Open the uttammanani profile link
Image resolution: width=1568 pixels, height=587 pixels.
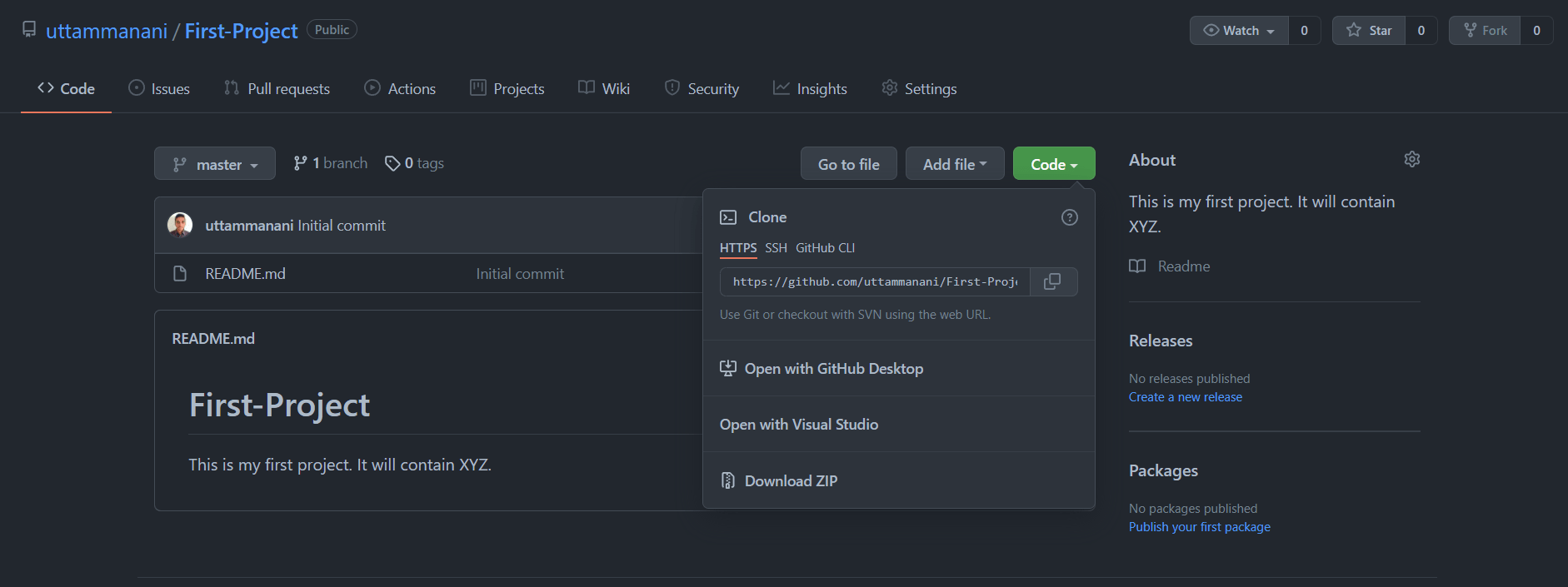pyautogui.click(x=107, y=32)
